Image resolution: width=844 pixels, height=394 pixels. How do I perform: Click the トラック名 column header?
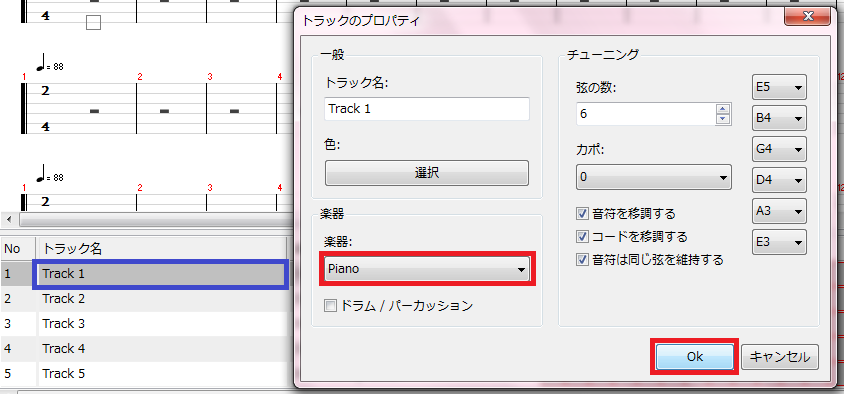162,248
